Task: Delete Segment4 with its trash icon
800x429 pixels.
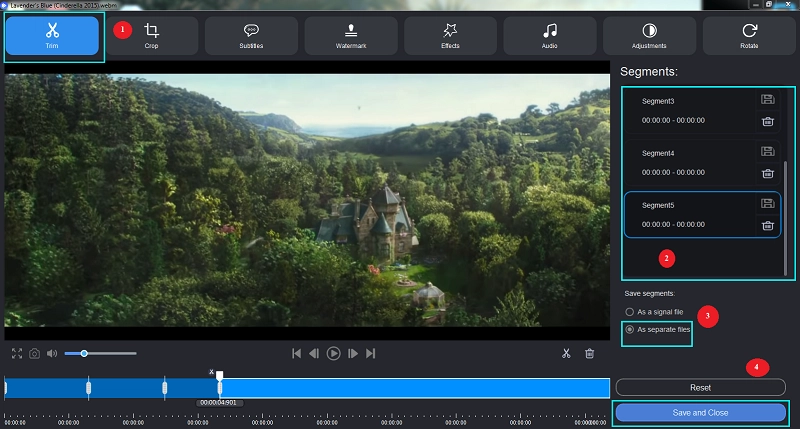Action: 767,173
